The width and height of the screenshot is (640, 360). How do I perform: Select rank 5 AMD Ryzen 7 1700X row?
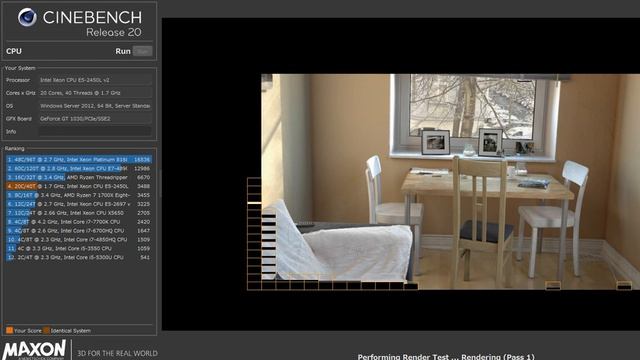(x=78, y=195)
